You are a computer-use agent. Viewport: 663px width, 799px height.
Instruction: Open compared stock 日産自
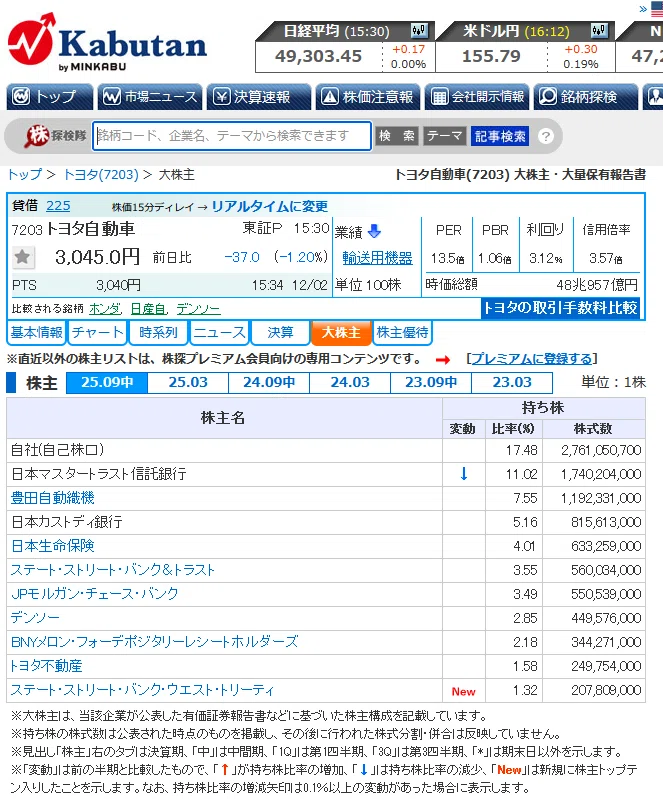[x=148, y=309]
